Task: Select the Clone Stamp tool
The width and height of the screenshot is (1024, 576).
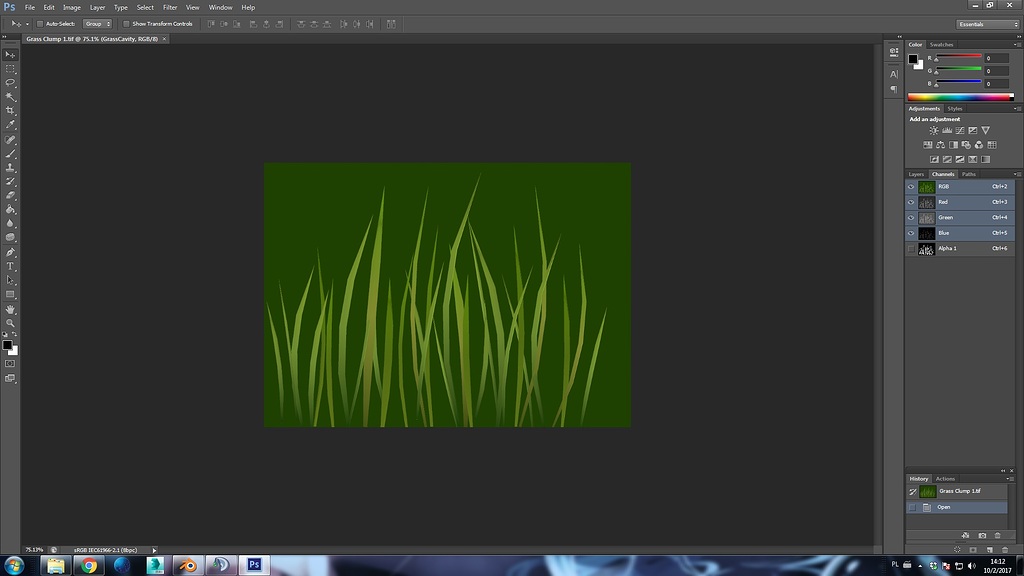Action: (10, 168)
